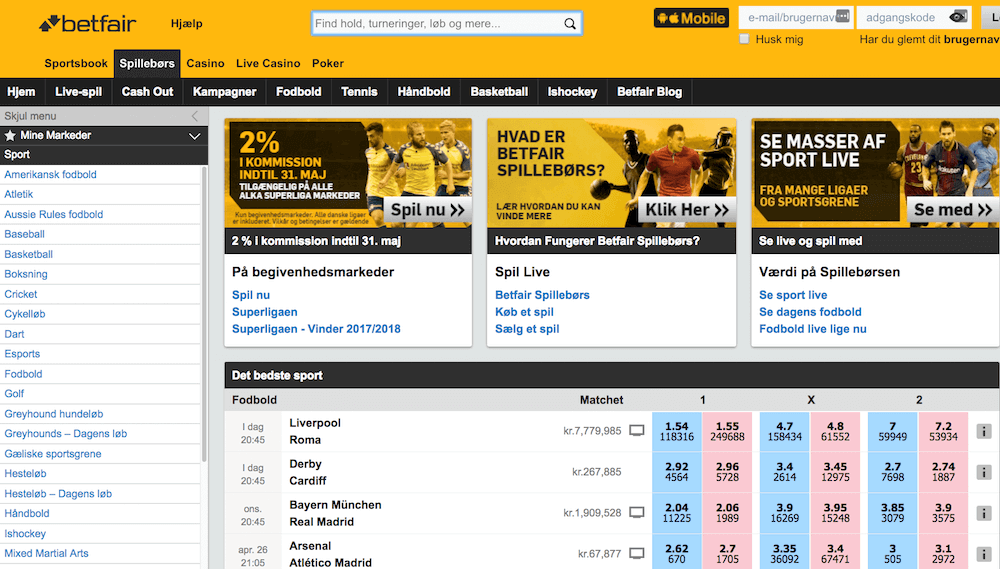Open Superligaen - Vinder 2017/2018 link

click(316, 329)
